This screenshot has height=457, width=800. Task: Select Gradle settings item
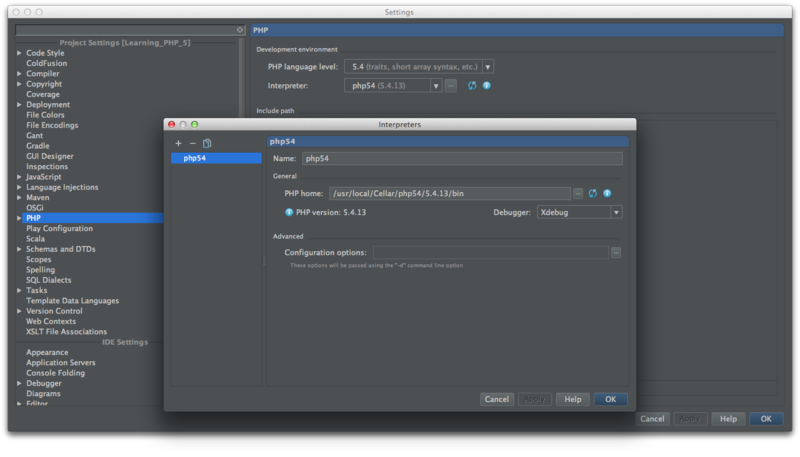pyautogui.click(x=38, y=146)
